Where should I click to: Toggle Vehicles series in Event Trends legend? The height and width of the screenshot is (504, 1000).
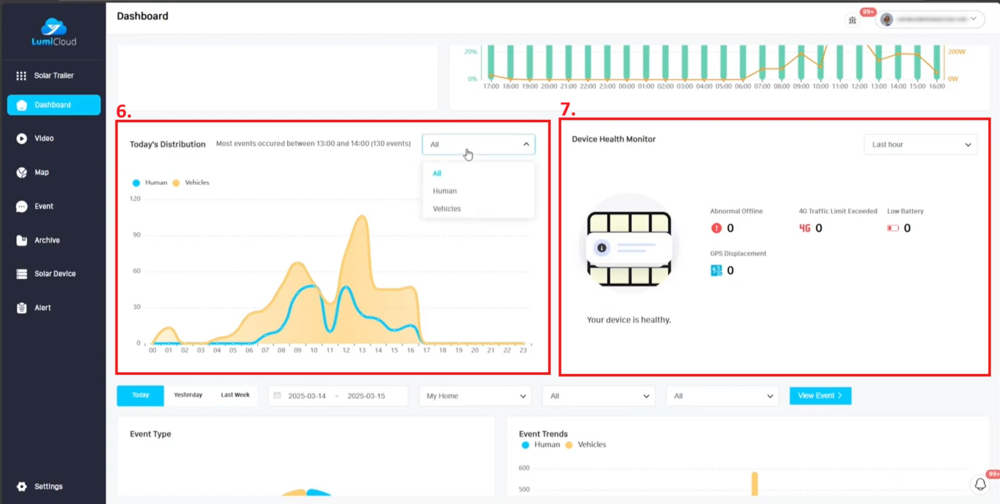(x=586, y=445)
